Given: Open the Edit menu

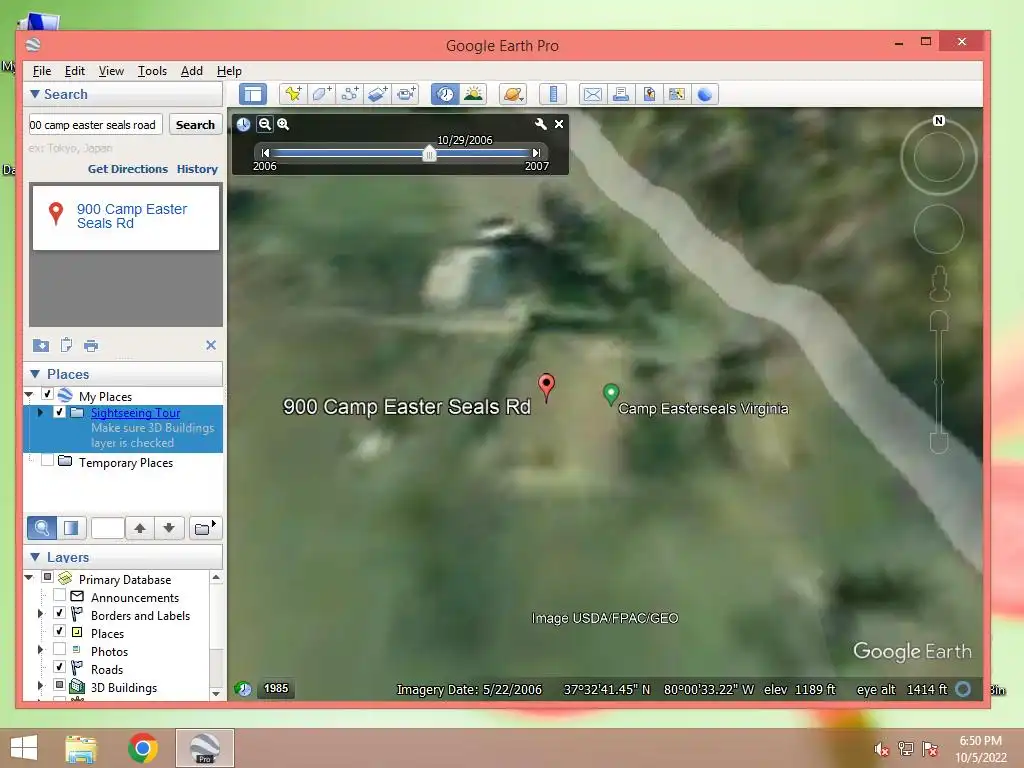Looking at the screenshot, I should tap(74, 71).
